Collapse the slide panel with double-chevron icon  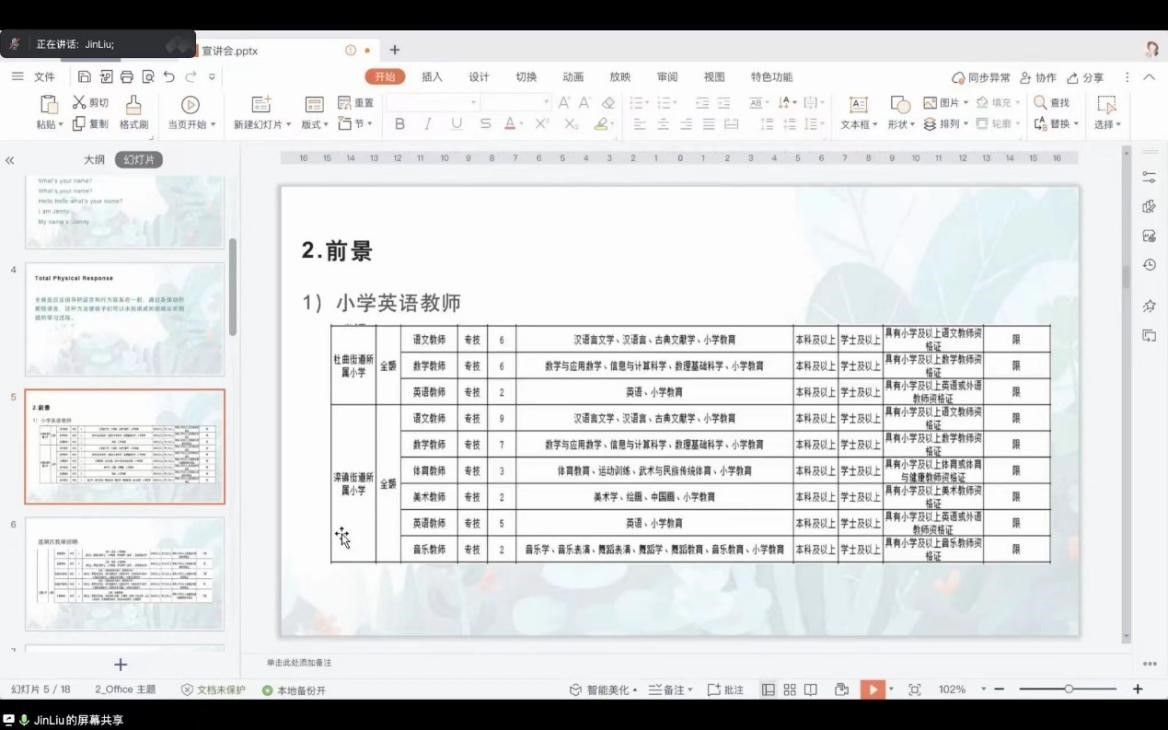[x=10, y=160]
